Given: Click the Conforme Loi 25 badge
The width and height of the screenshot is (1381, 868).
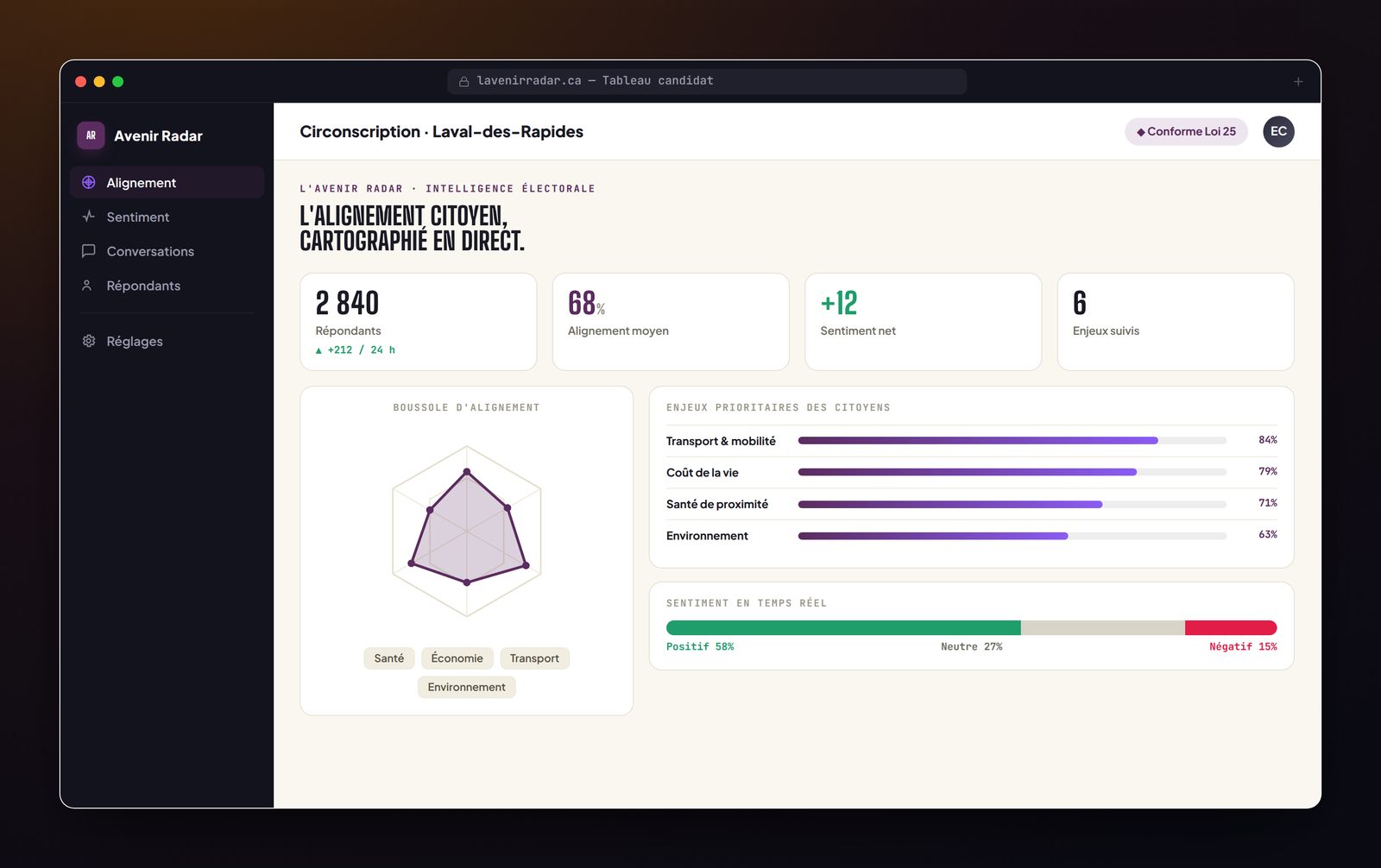Looking at the screenshot, I should (x=1186, y=131).
